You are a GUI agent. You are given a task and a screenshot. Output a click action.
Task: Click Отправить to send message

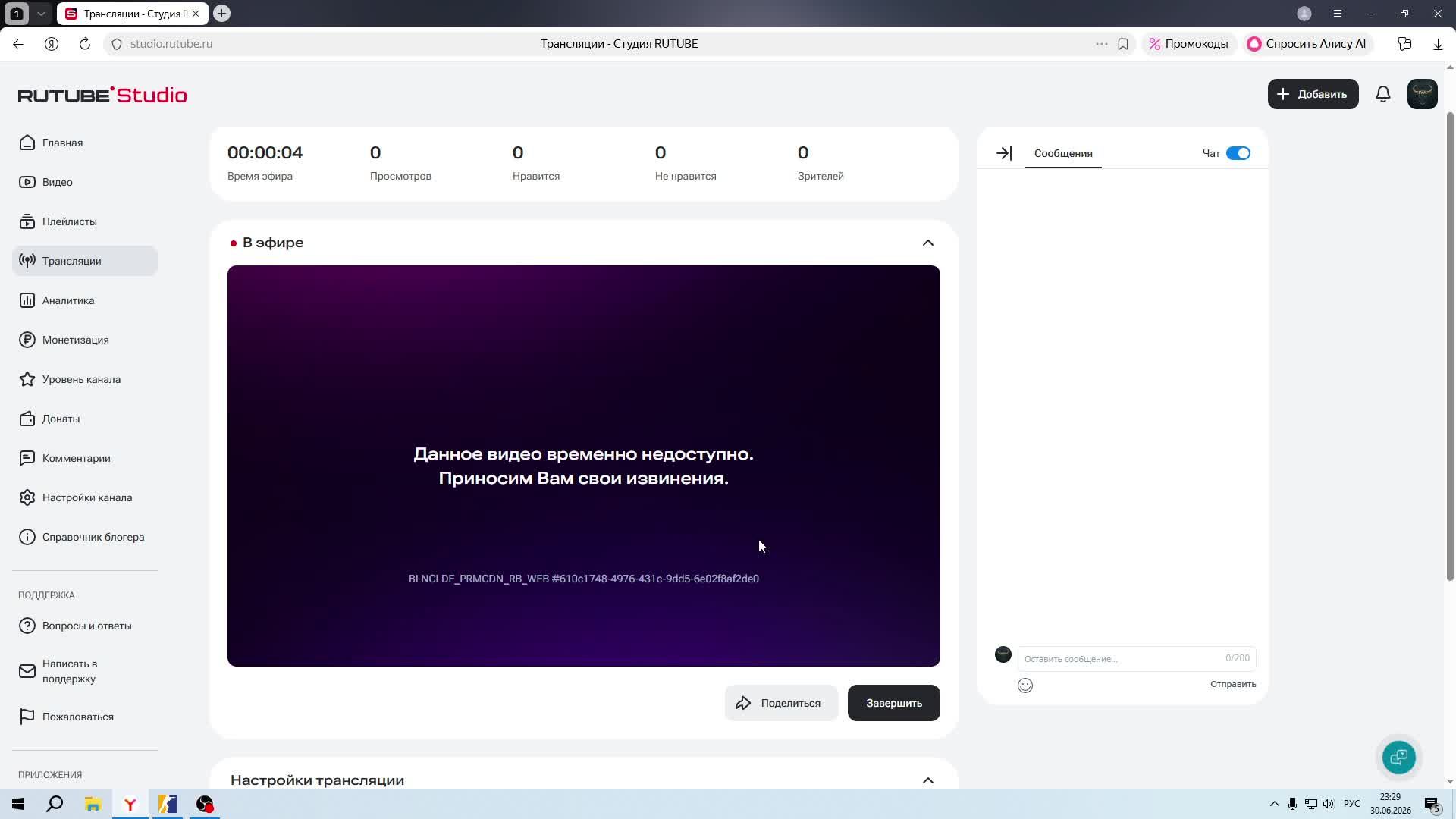[x=1233, y=684]
